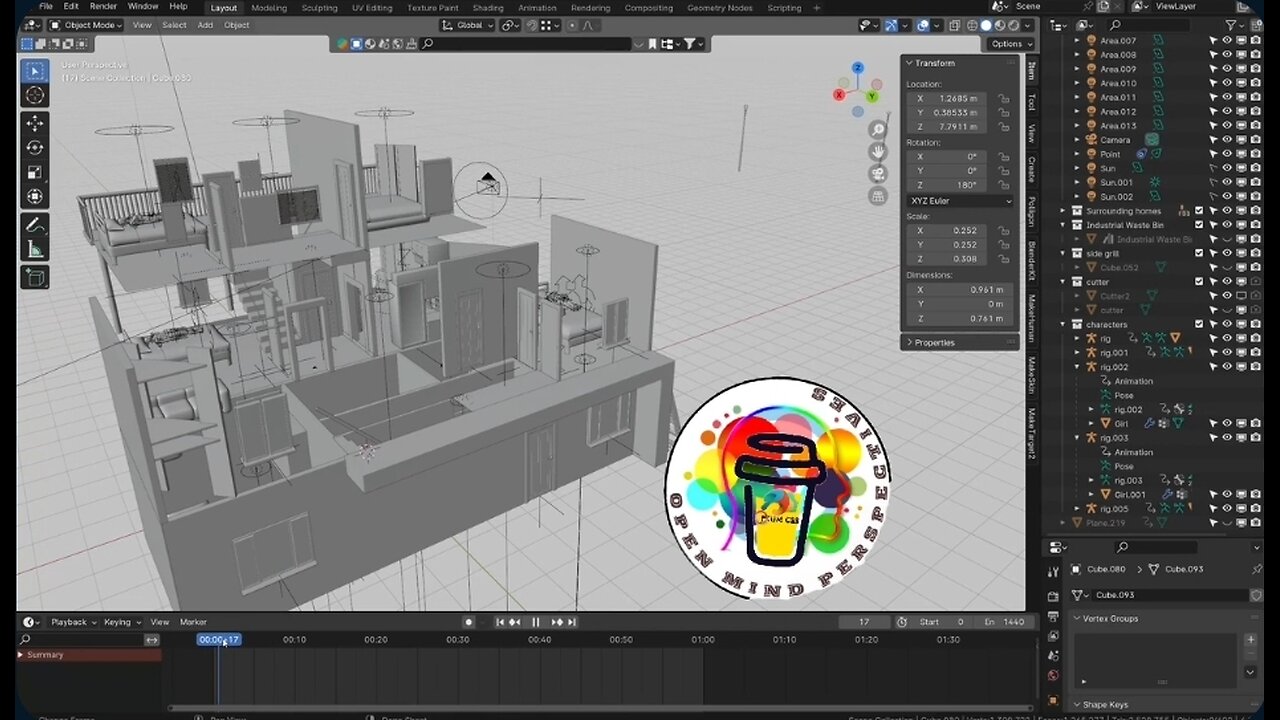Open the Tool properties tab icon
The image size is (1280, 720).
1053,571
